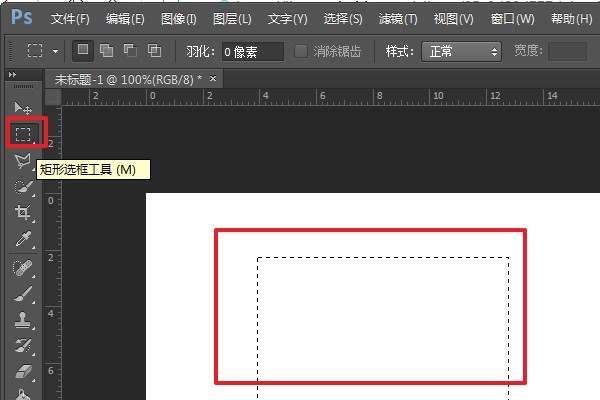The width and height of the screenshot is (600, 400).
Task: Click the 羽化 feather input field
Action: pyautogui.click(x=253, y=52)
